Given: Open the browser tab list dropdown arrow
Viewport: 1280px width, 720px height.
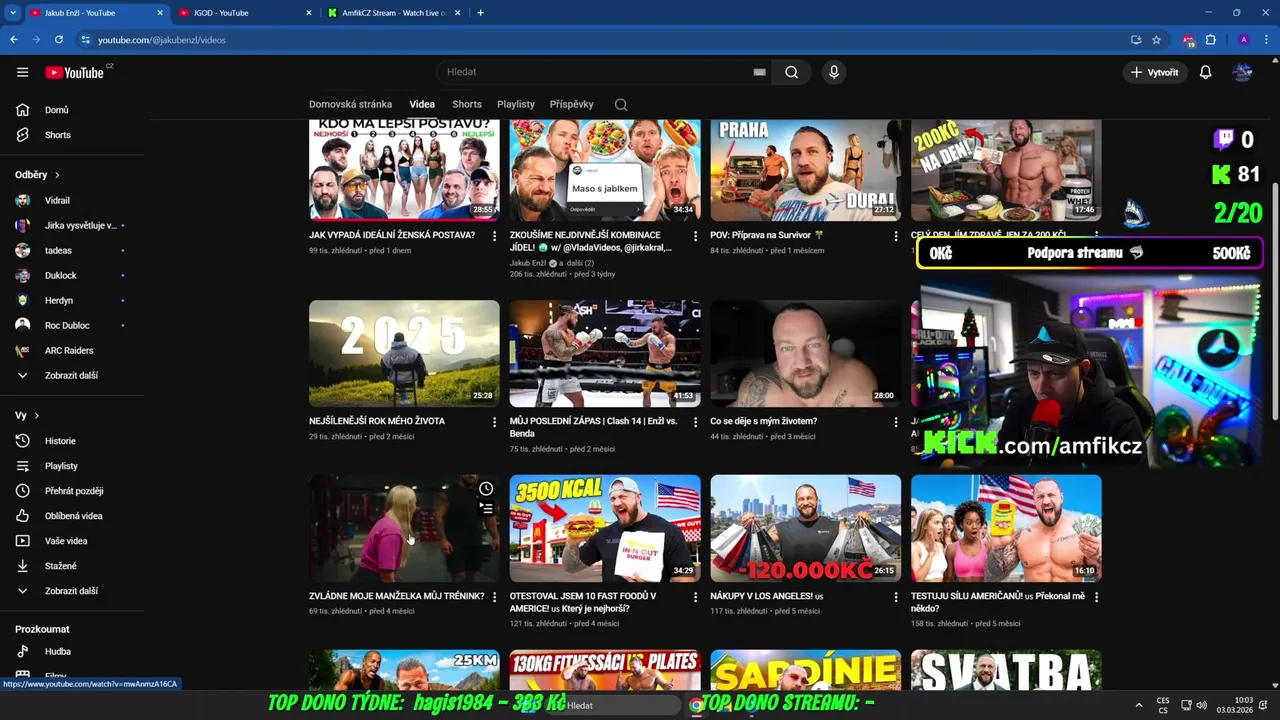Looking at the screenshot, I should coord(12,13).
